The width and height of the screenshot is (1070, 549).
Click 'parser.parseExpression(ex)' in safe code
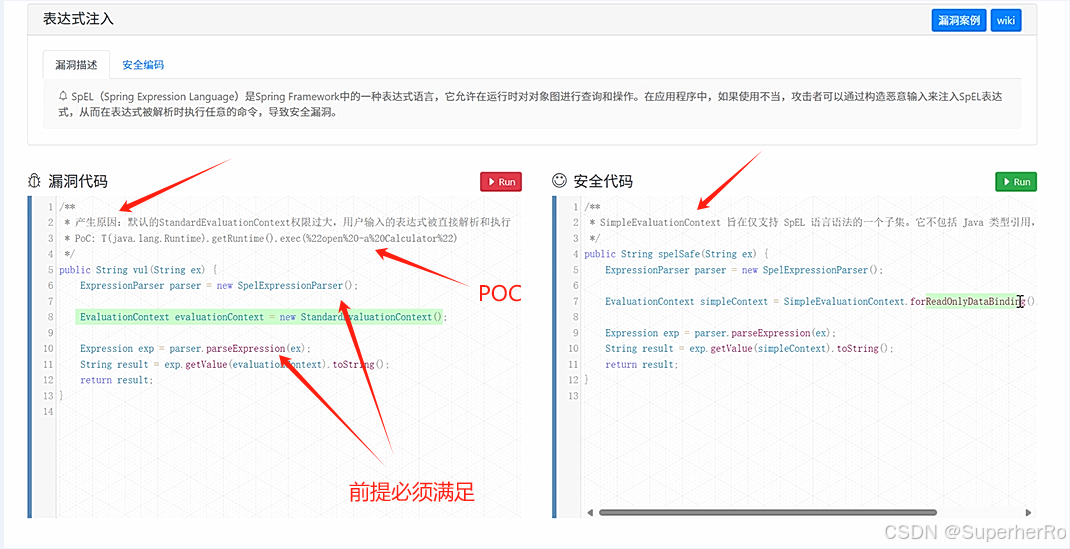click(763, 333)
